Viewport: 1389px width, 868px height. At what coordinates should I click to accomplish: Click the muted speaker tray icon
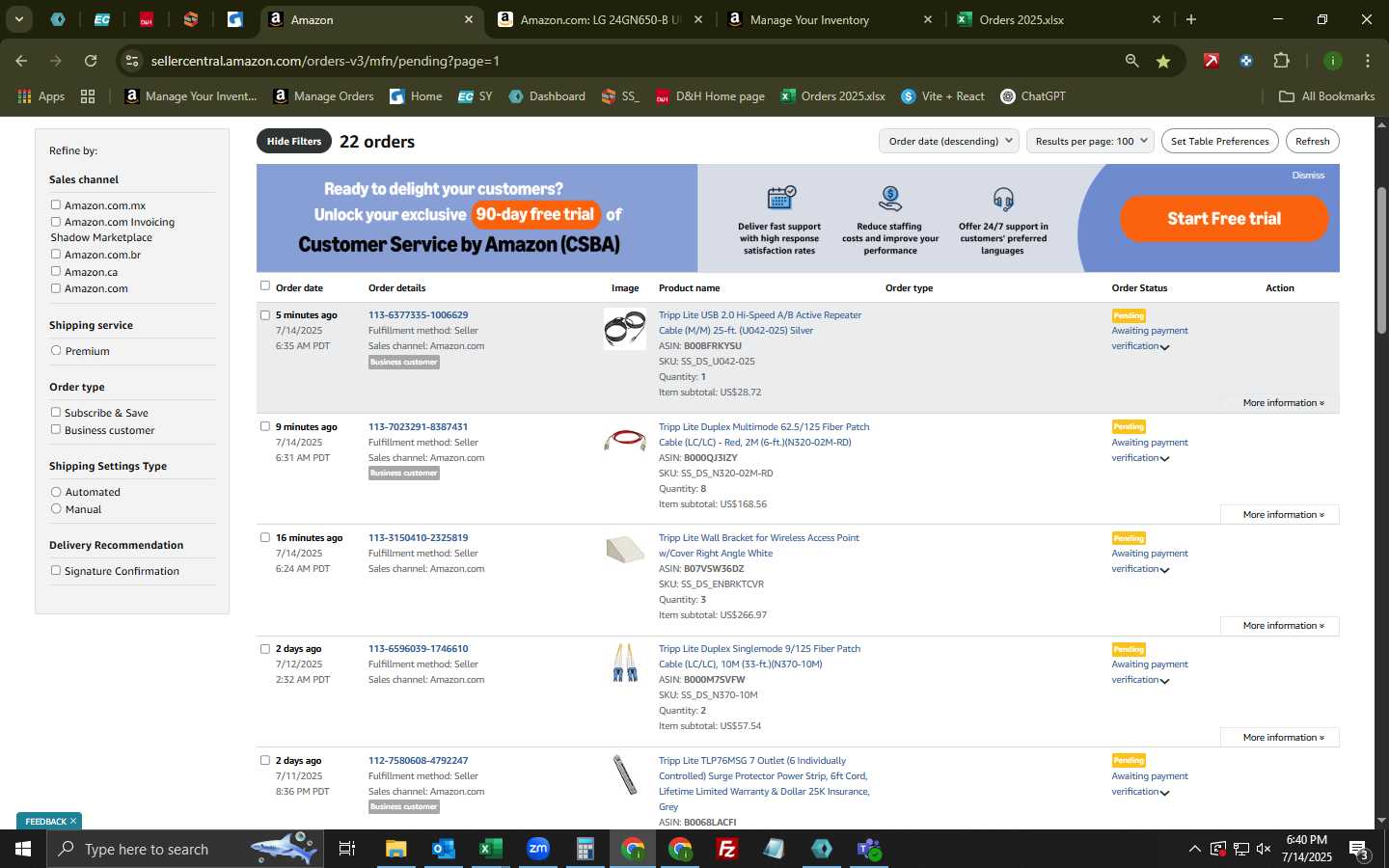[x=1264, y=849]
